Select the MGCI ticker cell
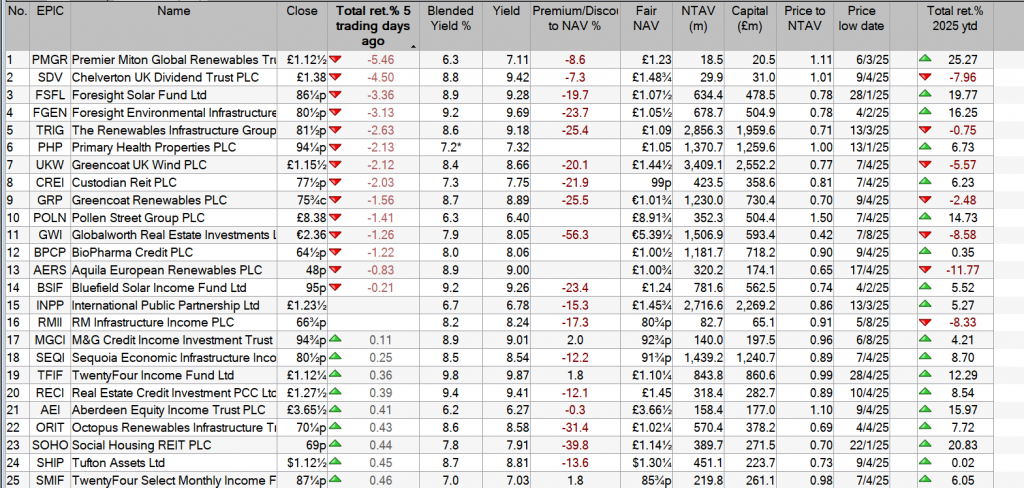The width and height of the screenshot is (1024, 488). pyautogui.click(x=50, y=340)
